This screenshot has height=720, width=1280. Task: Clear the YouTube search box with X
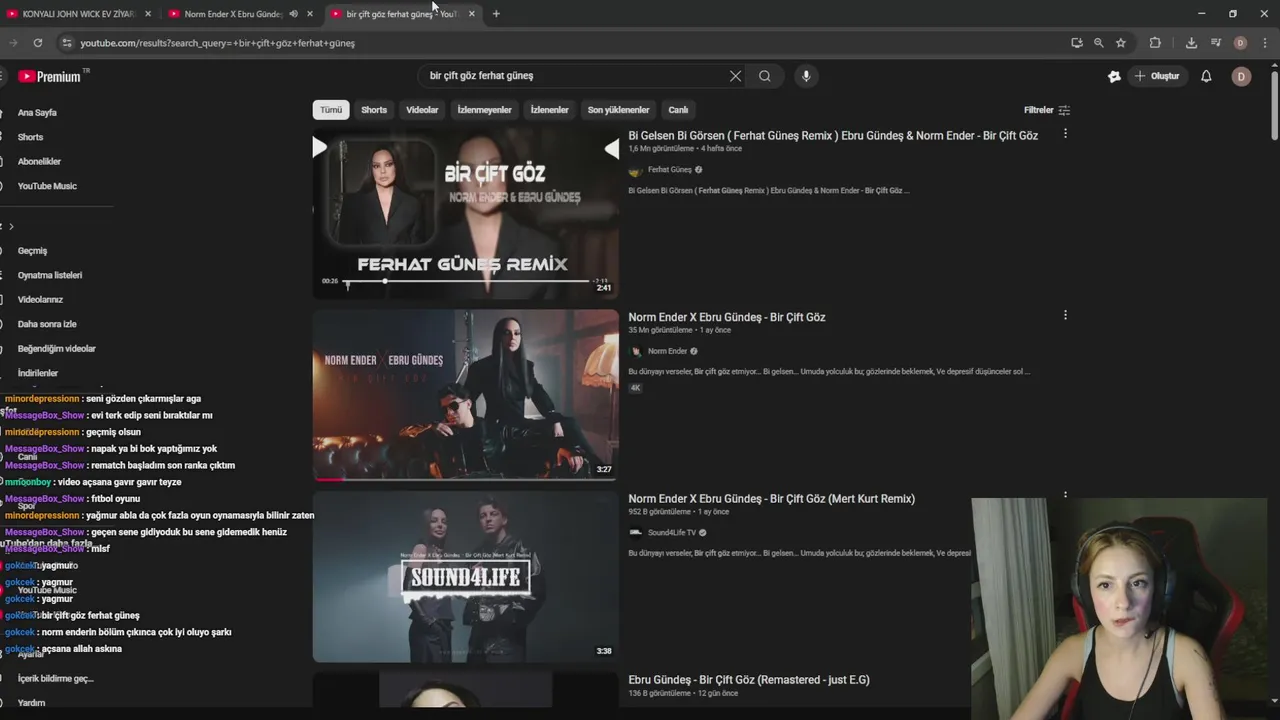coord(735,76)
